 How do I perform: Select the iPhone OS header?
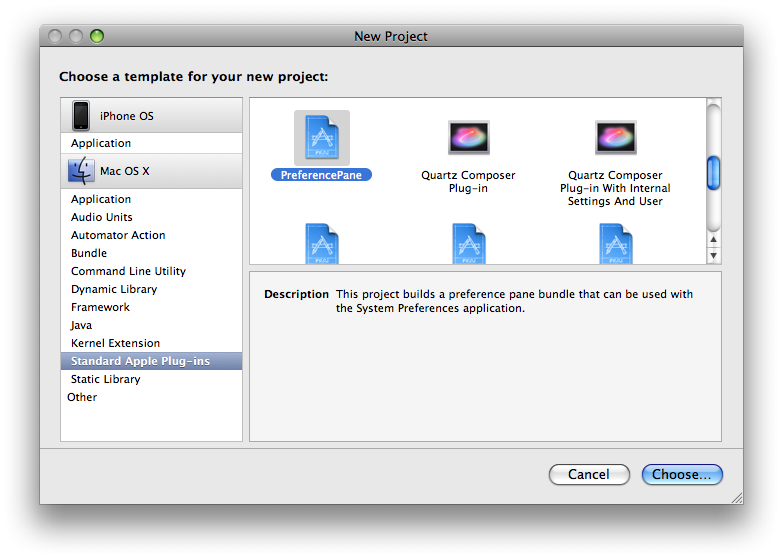[151, 115]
